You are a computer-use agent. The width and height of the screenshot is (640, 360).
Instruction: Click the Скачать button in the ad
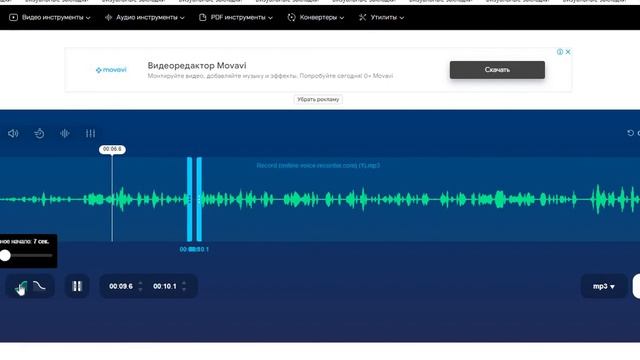pos(497,70)
